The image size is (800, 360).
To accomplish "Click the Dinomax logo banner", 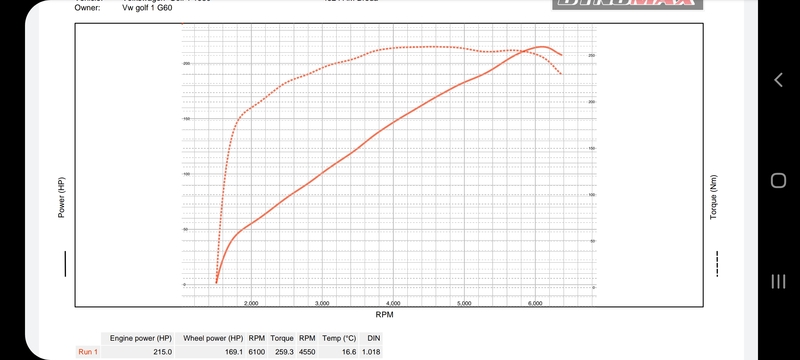I will tap(628, 3).
